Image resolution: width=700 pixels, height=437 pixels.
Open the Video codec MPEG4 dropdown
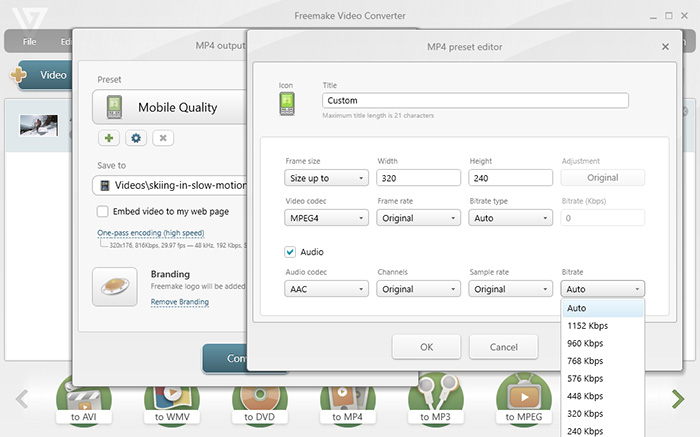[326, 218]
